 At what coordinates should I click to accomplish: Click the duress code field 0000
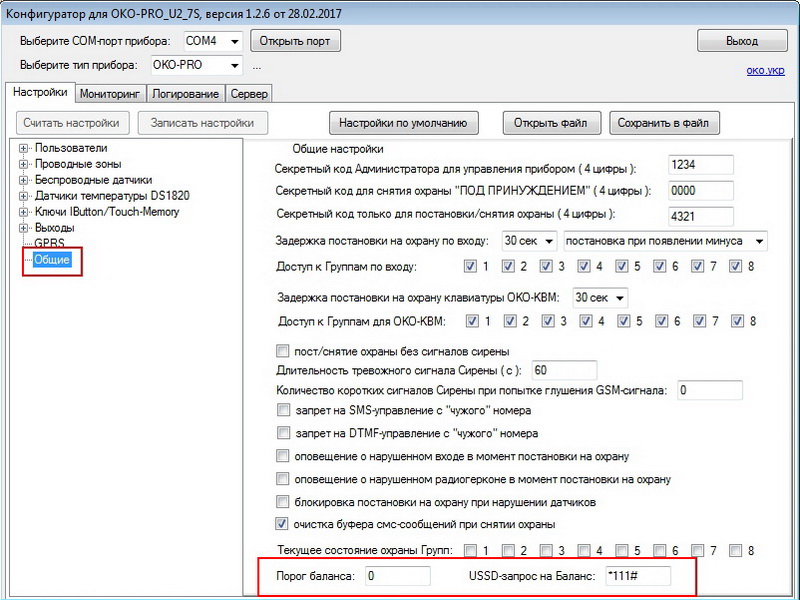click(701, 191)
